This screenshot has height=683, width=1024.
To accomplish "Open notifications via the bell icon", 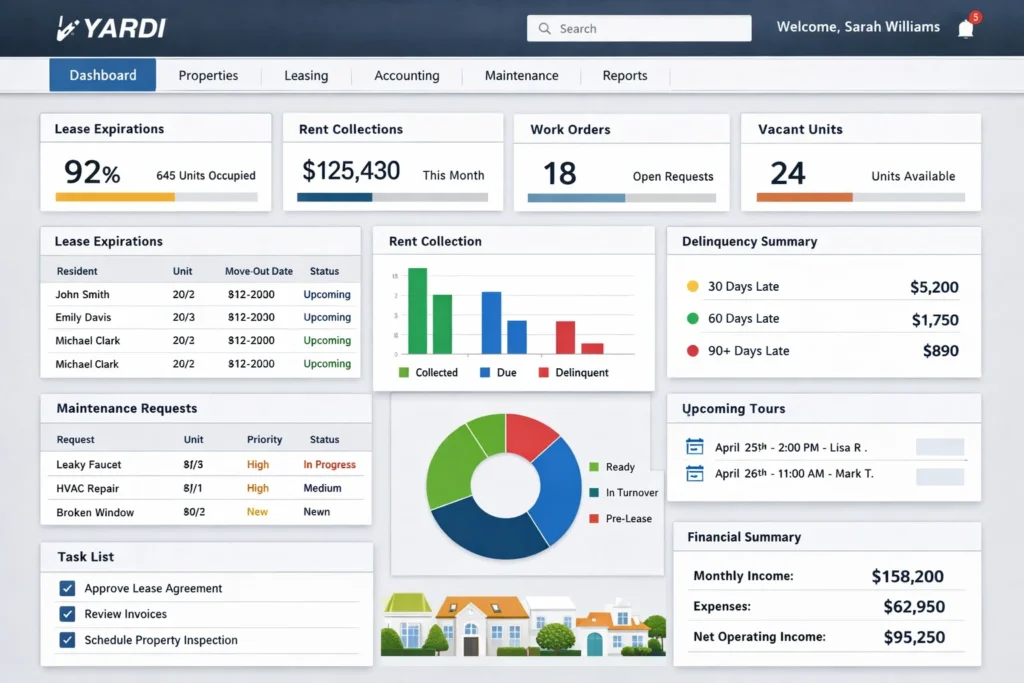I will [x=965, y=27].
